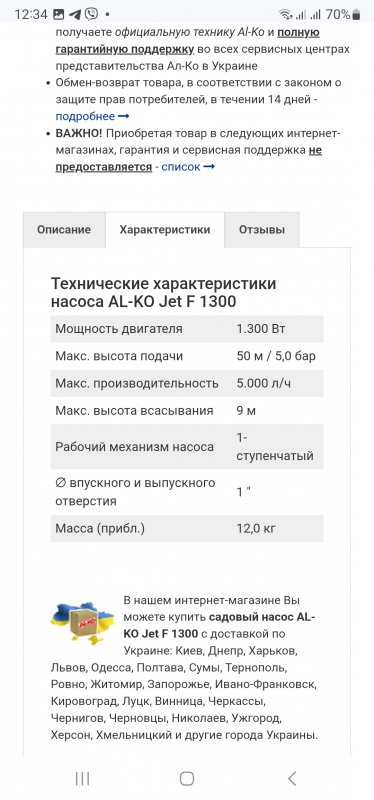The image size is (374, 800).
Task: Select the Мощность двигателя specification row
Action: 187,329
